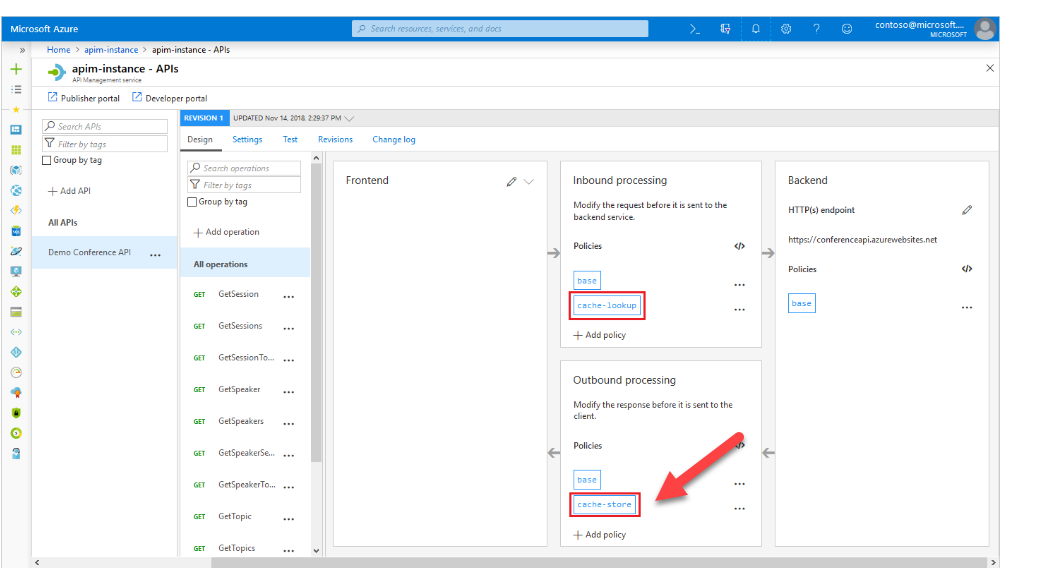
Task: Click the Filter by tags field in the APIs list
Action: pos(105,143)
